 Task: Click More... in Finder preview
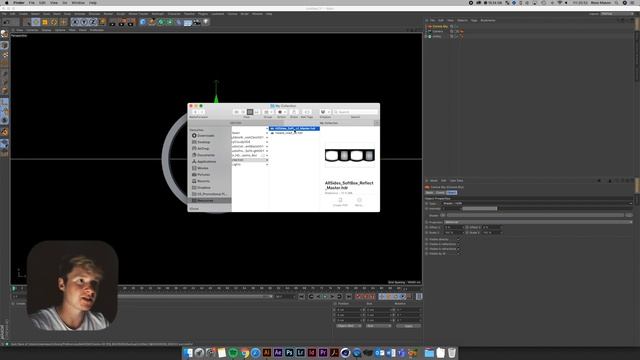point(359,202)
